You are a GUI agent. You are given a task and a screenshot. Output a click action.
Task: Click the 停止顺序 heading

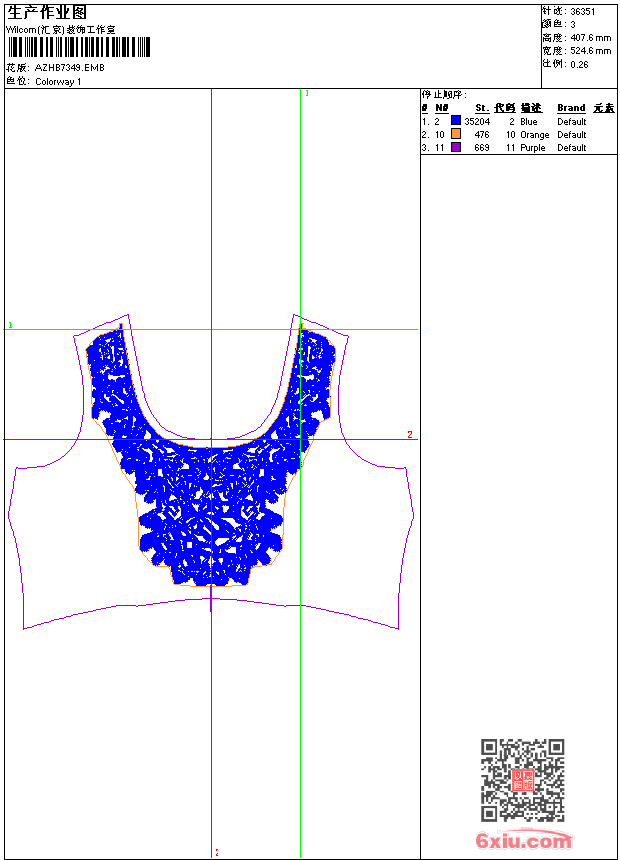coord(444,95)
